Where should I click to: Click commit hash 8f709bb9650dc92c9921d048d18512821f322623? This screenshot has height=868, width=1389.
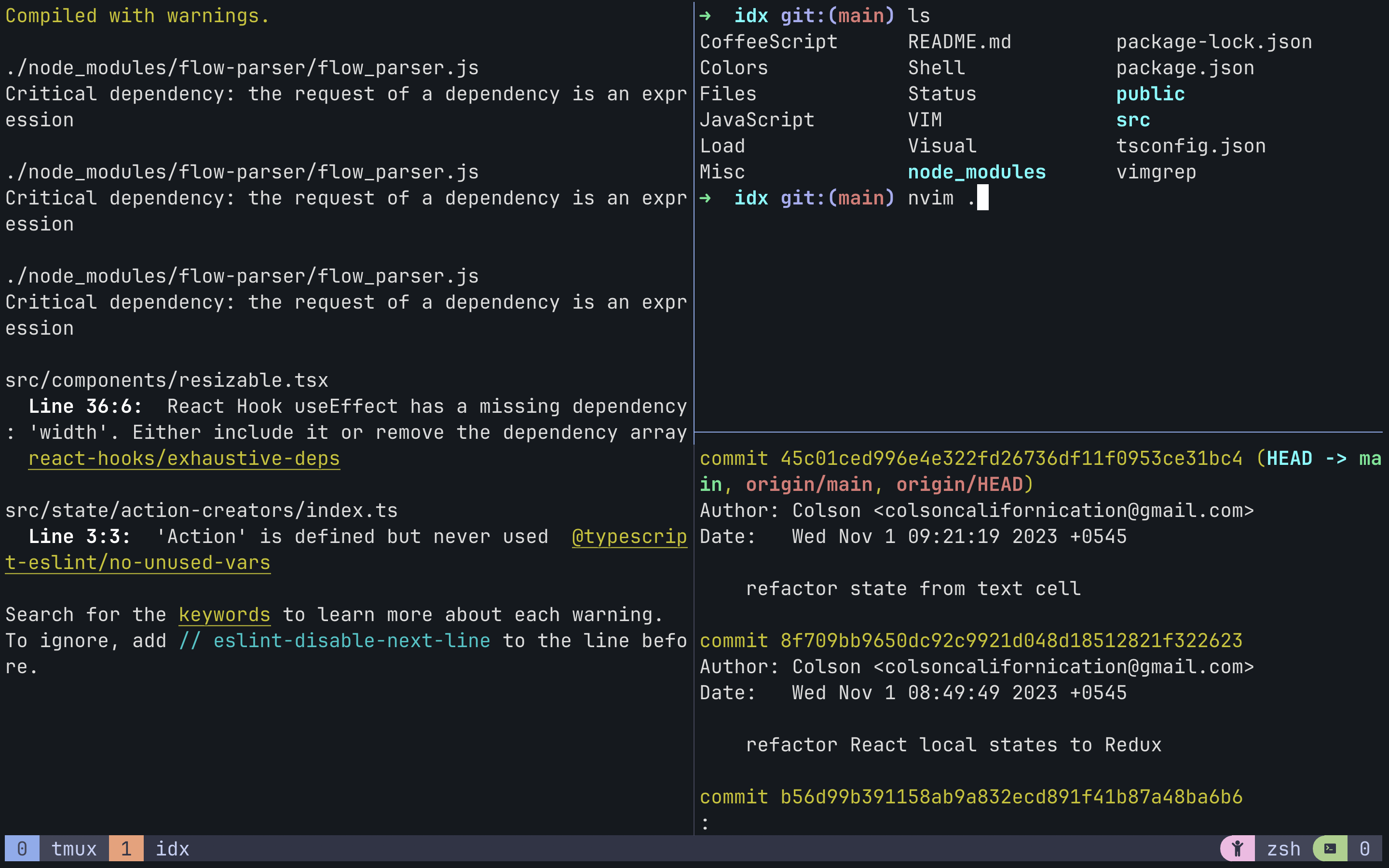tap(1011, 640)
